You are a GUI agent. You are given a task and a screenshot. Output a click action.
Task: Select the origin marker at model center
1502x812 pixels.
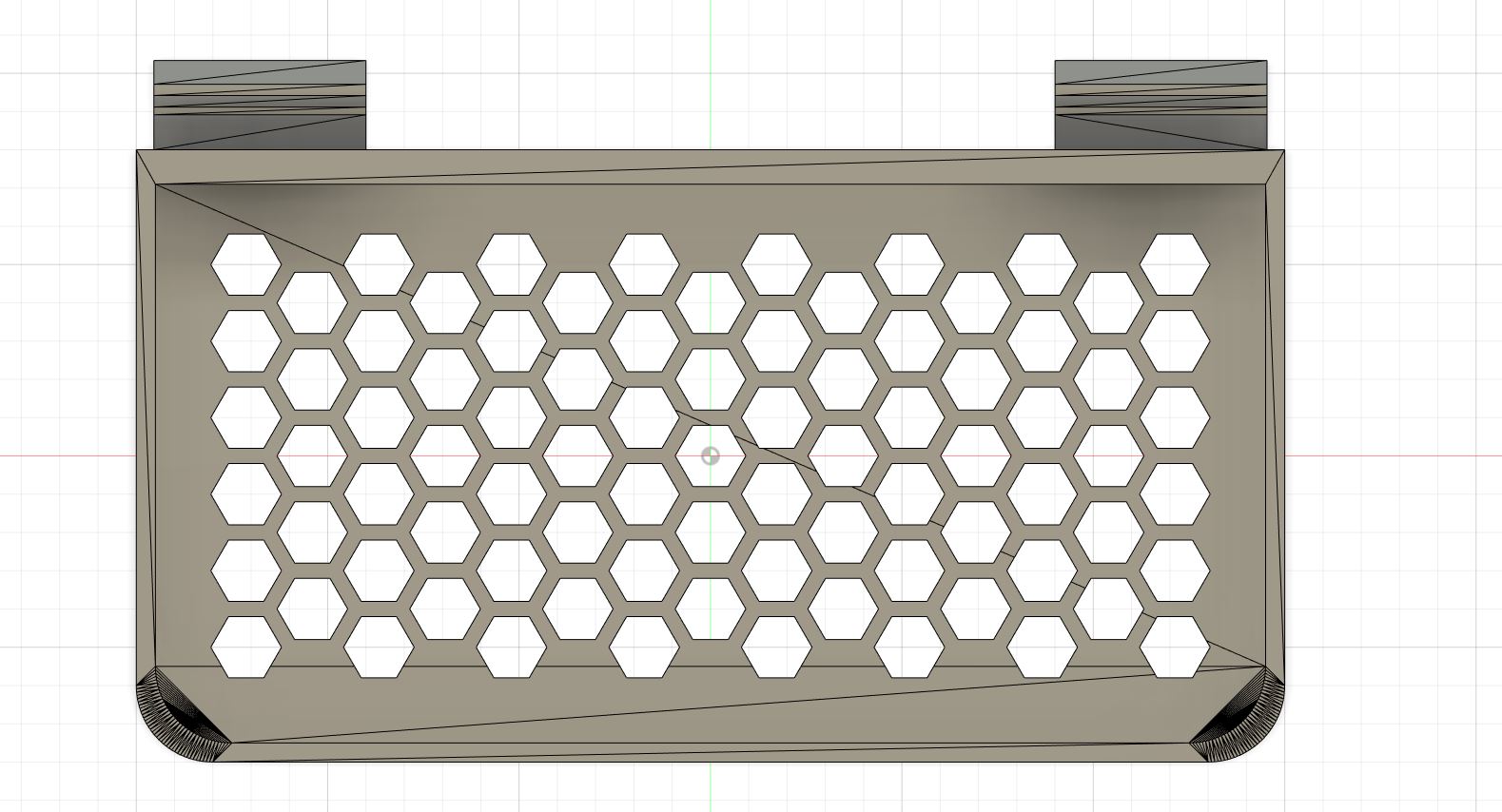click(711, 455)
